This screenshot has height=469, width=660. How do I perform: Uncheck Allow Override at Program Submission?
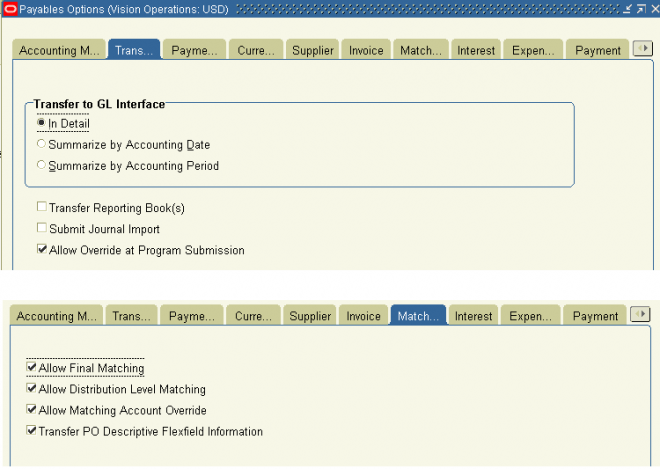pyautogui.click(x=42, y=249)
